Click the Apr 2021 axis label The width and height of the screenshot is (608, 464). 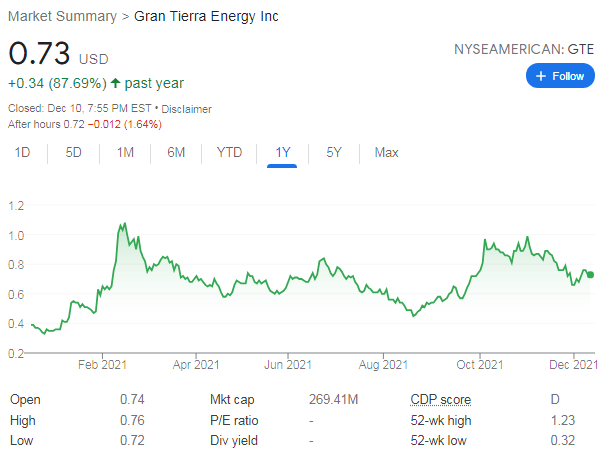point(196,365)
